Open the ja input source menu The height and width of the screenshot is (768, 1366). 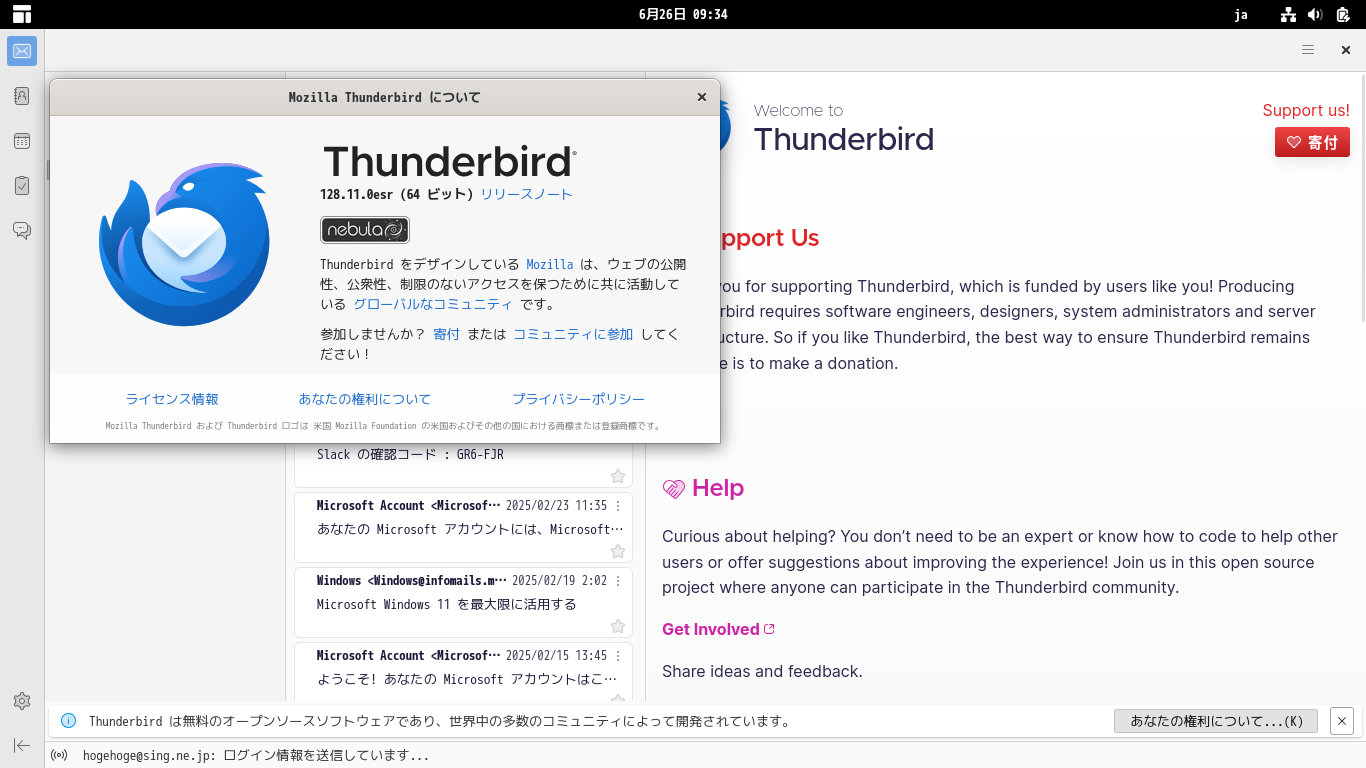1241,14
